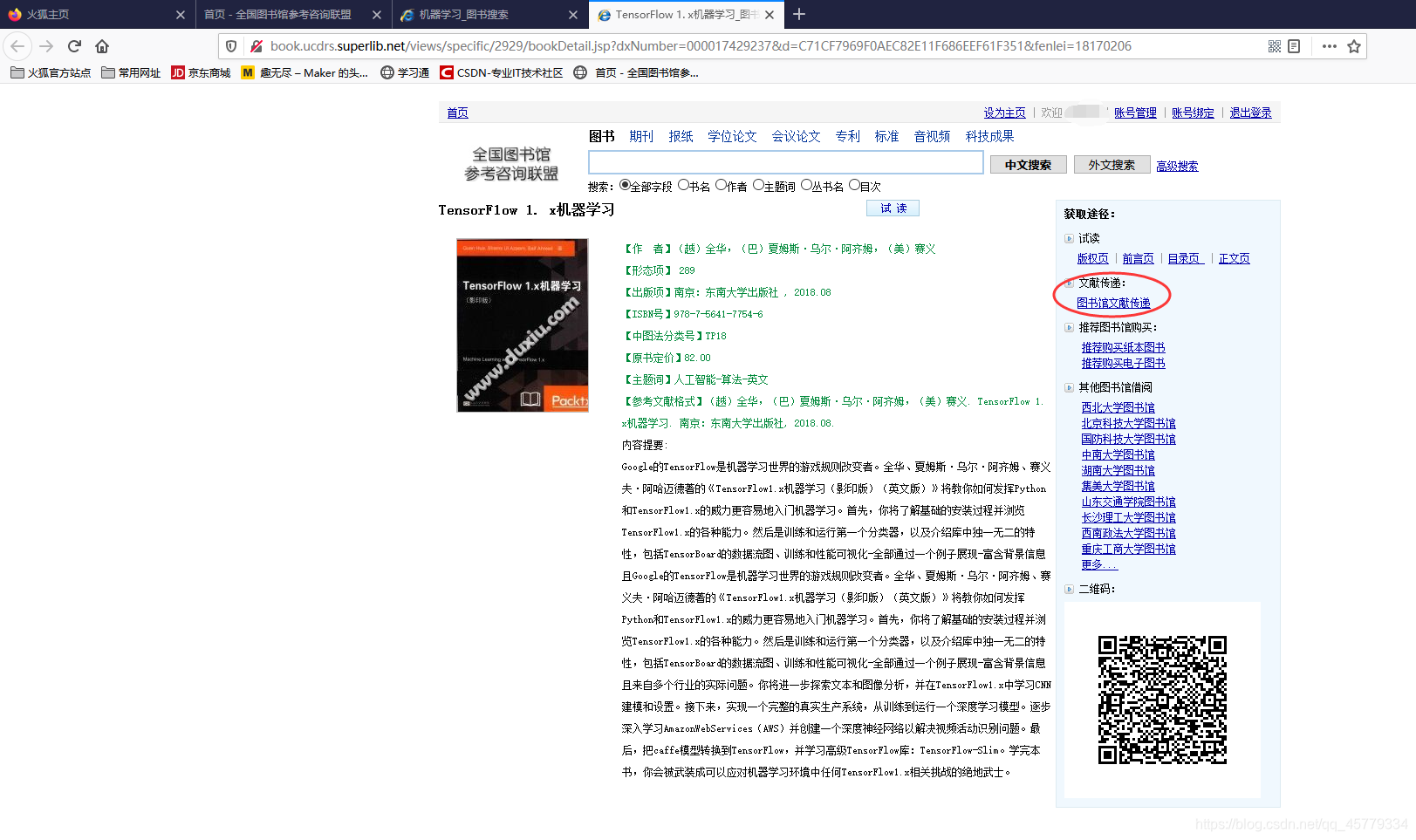Image resolution: width=1416 pixels, height=840 pixels.
Task: Open a new tab with the plus icon
Action: click(x=799, y=14)
